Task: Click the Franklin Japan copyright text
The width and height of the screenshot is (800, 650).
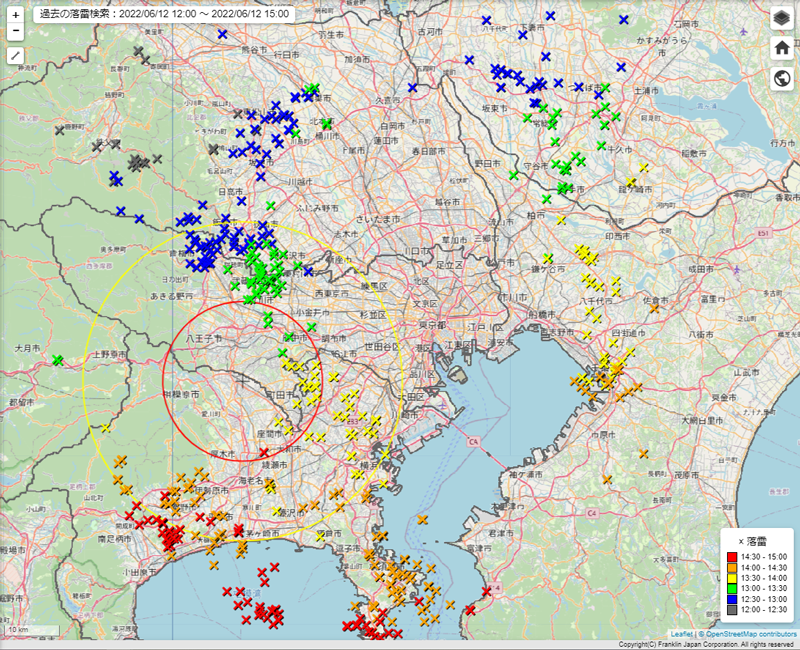Action: [x=707, y=645]
